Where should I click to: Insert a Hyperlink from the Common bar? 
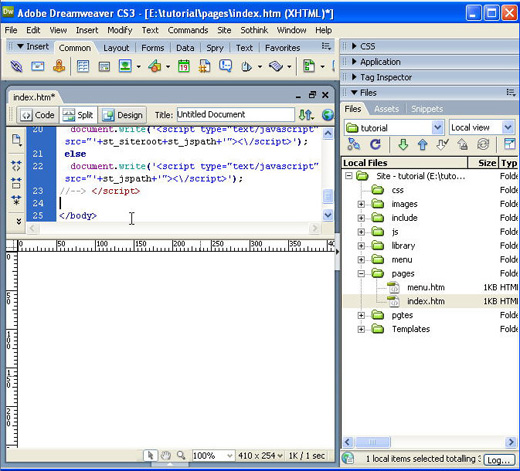click(x=16, y=66)
